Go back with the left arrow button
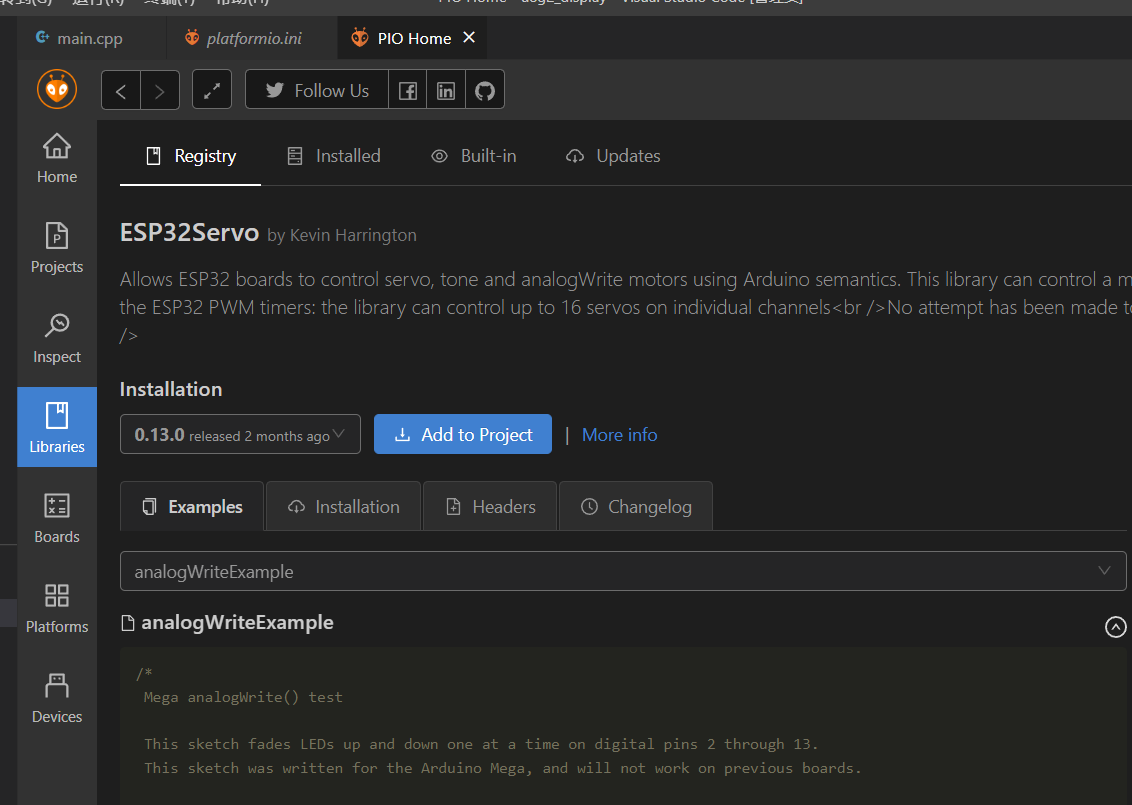The width and height of the screenshot is (1132, 805). tap(121, 90)
